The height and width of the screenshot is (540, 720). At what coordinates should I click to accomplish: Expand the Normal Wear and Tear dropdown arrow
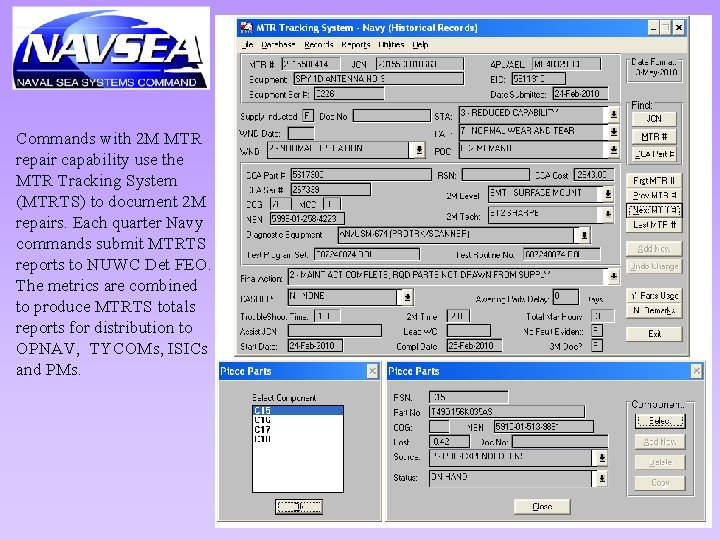[x=613, y=132]
